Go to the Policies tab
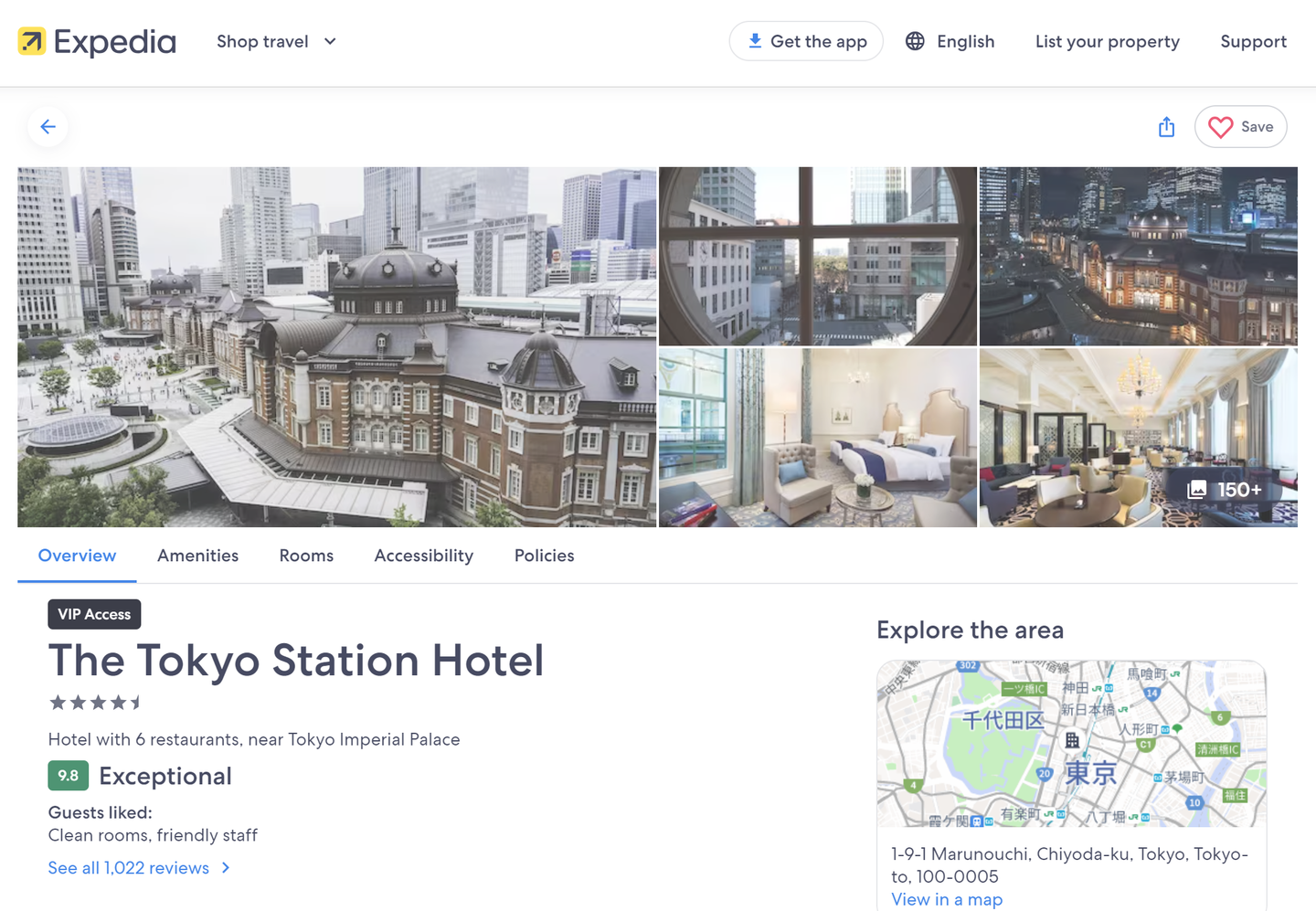The height and width of the screenshot is (911, 1316). tap(544, 556)
